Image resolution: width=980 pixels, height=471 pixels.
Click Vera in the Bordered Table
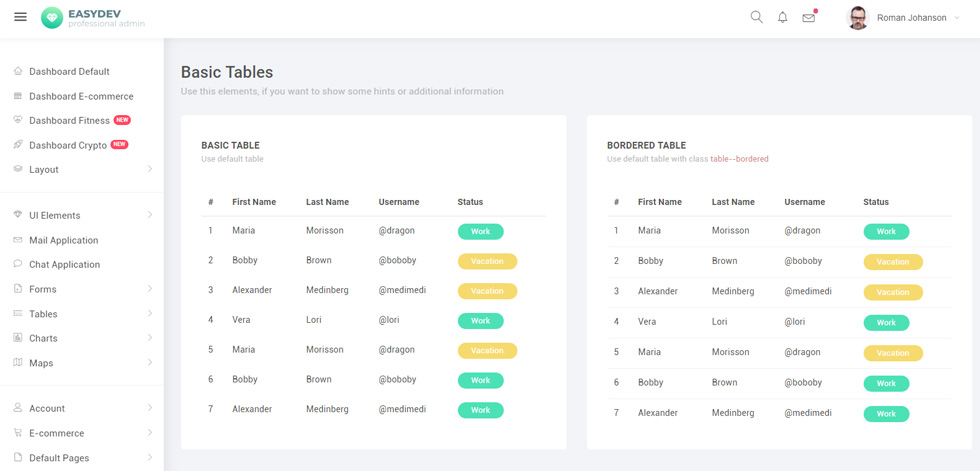(x=647, y=322)
